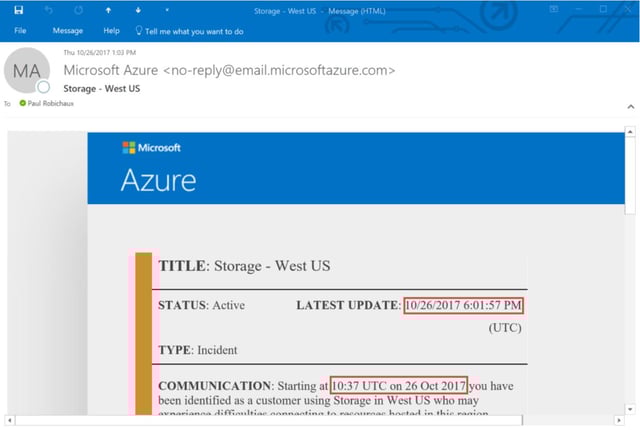Click the horizontal scrollbar right arrow
Screen dimensions: 640x430
coord(619,420)
